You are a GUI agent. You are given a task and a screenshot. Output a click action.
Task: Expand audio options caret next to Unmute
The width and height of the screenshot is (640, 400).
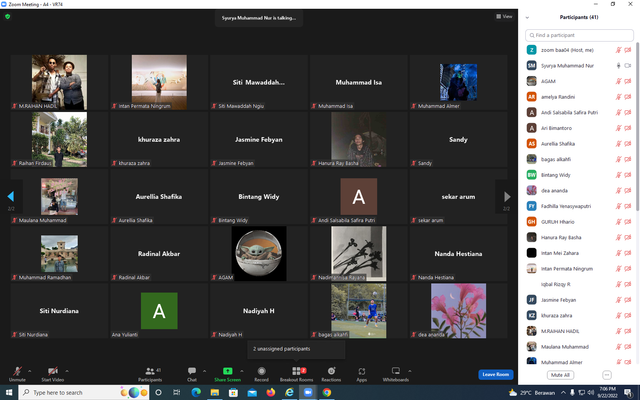point(29,371)
